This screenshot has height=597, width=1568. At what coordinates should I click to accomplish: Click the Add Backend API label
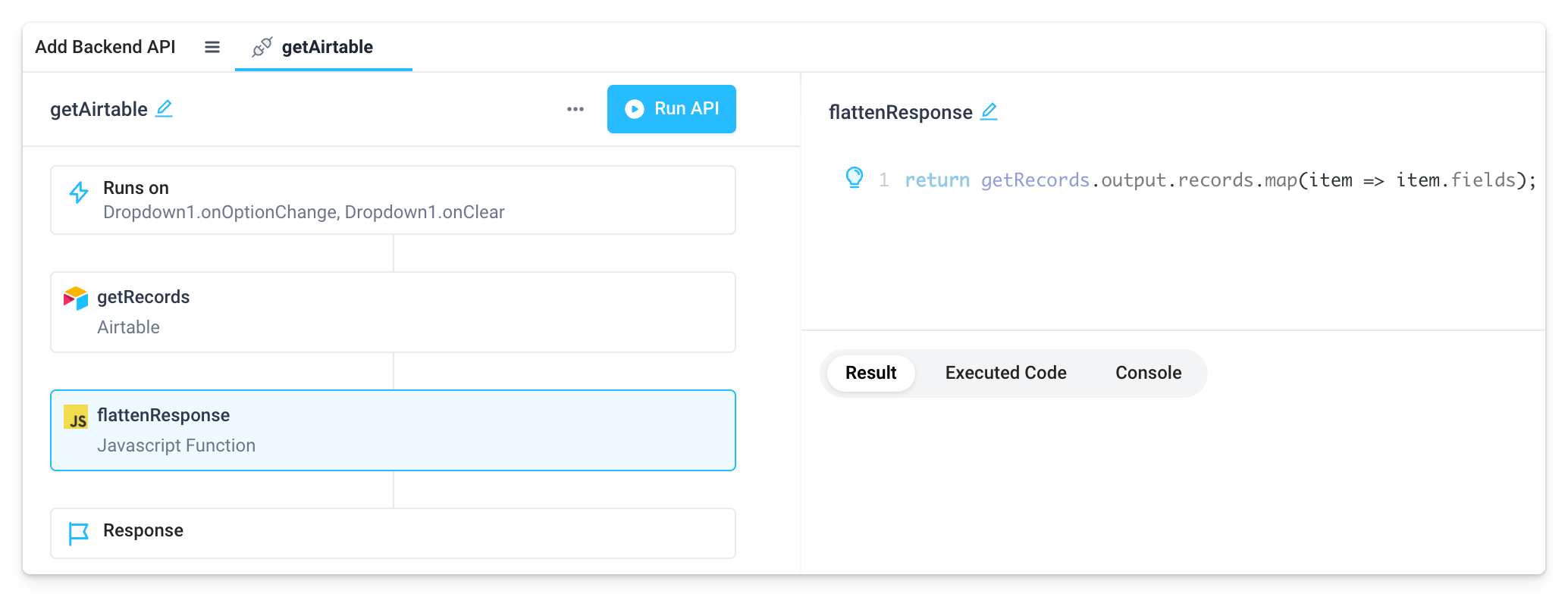click(105, 46)
